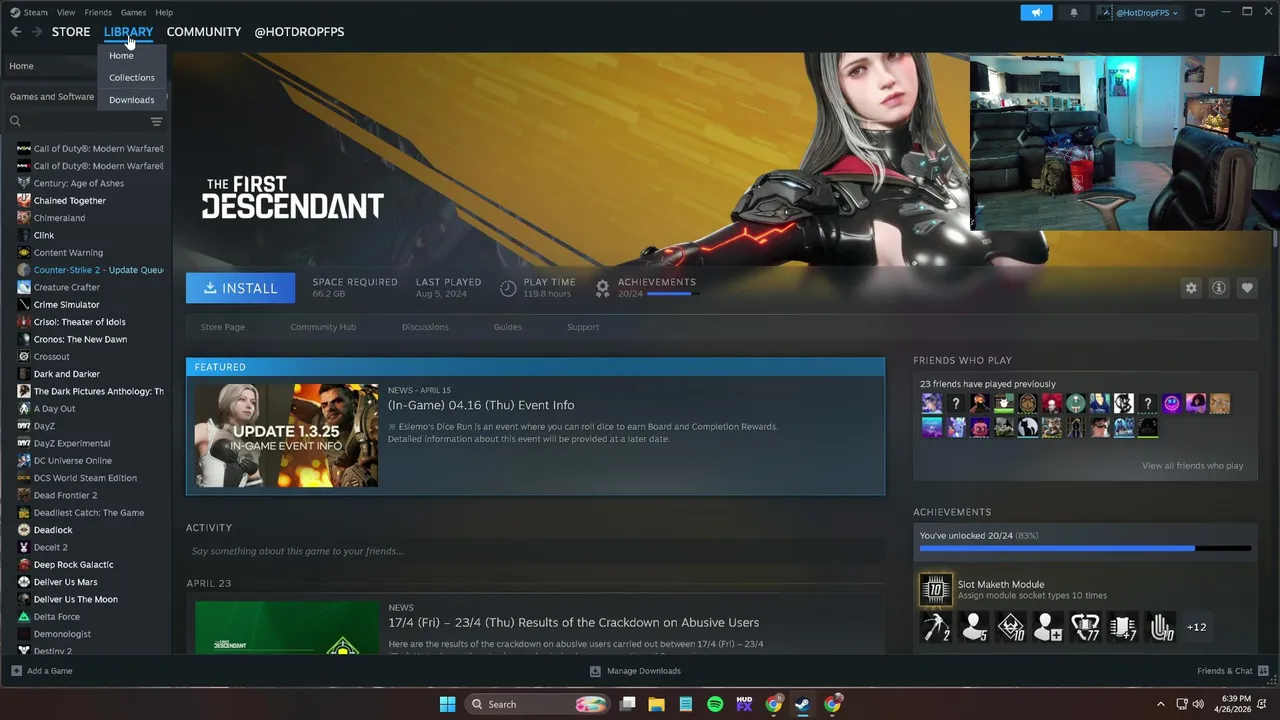The height and width of the screenshot is (720, 1280).
Task: Open the notifications bell
Action: [1074, 12]
